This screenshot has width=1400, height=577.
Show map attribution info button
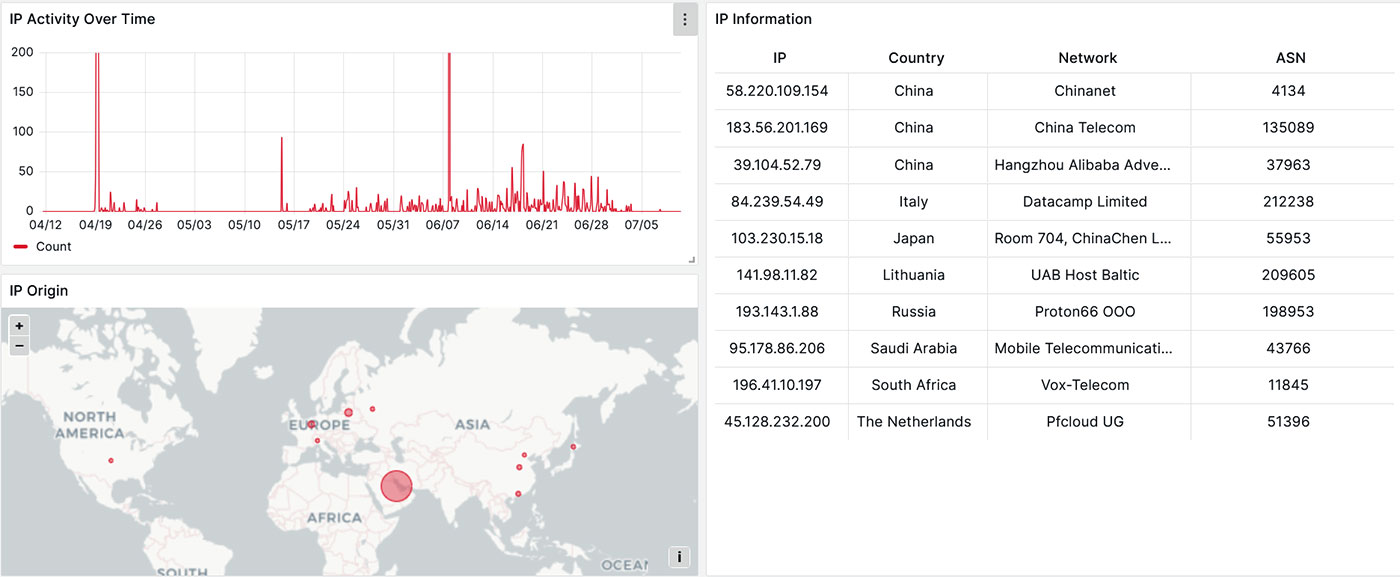679,557
